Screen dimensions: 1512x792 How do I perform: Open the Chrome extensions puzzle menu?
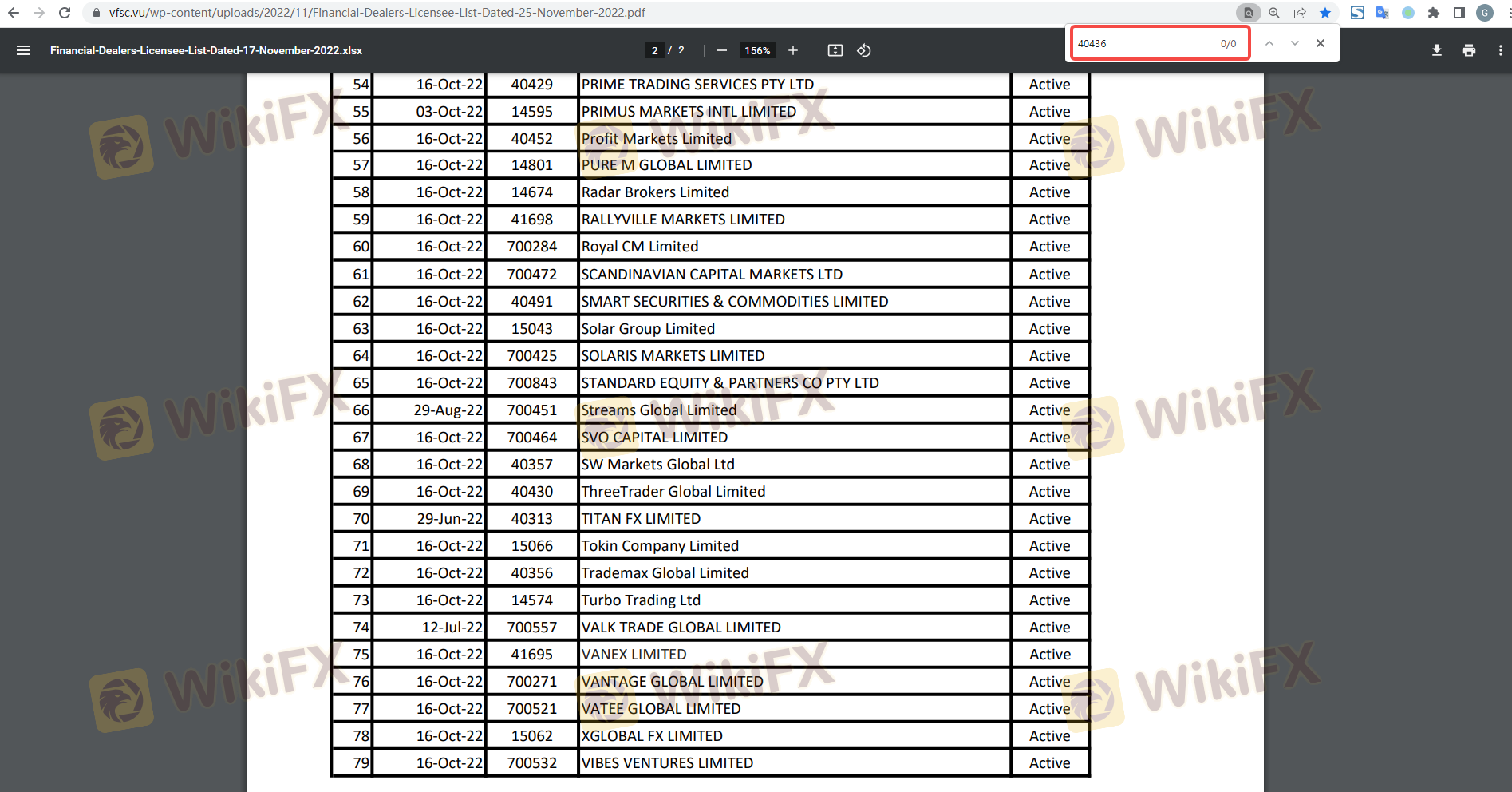(x=1434, y=13)
